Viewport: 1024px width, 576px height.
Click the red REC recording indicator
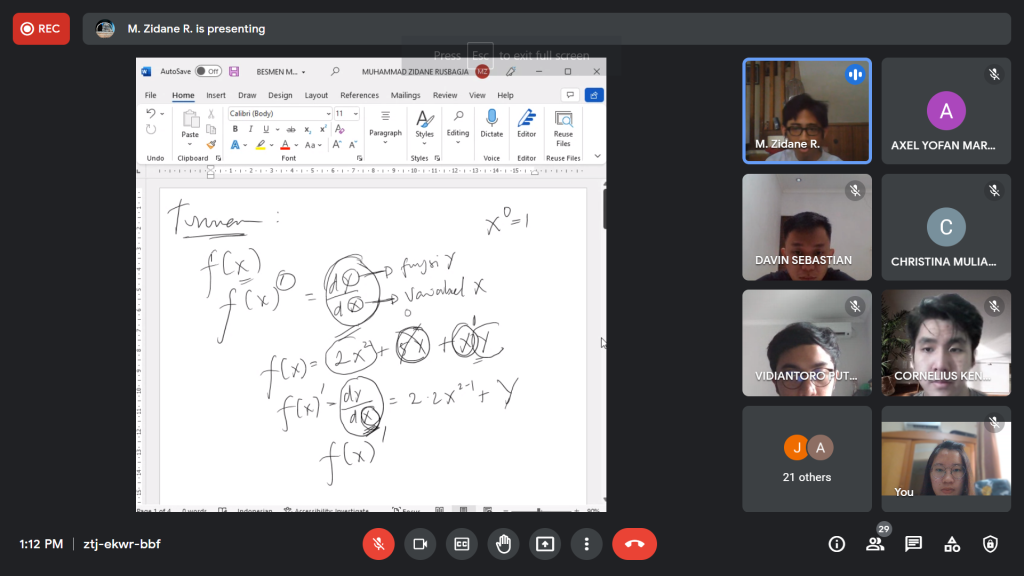click(41, 29)
